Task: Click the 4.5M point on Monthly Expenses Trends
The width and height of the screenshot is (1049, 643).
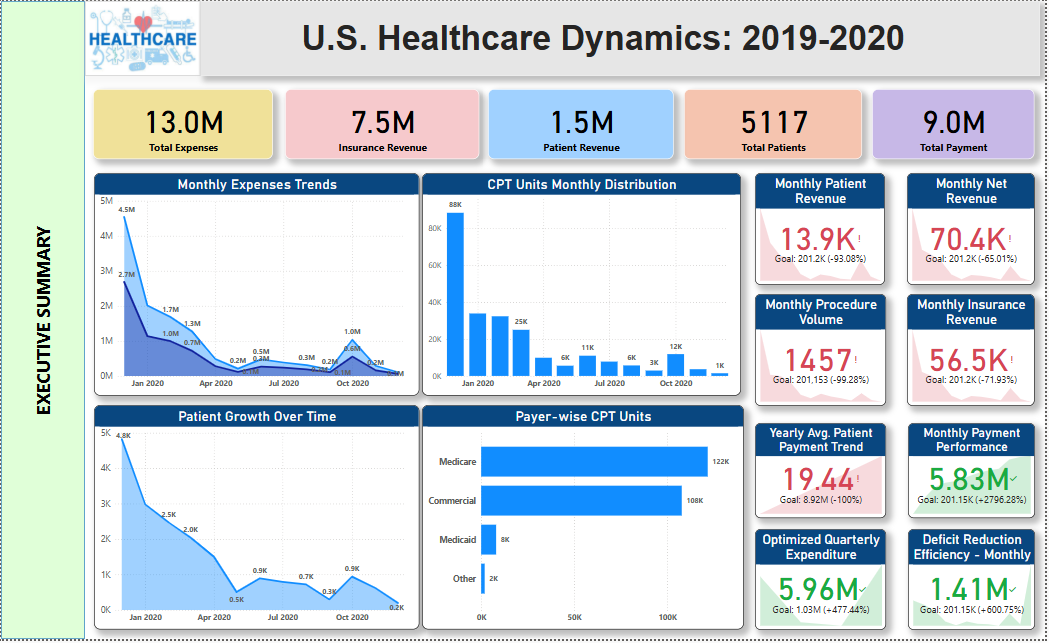Action: 125,216
